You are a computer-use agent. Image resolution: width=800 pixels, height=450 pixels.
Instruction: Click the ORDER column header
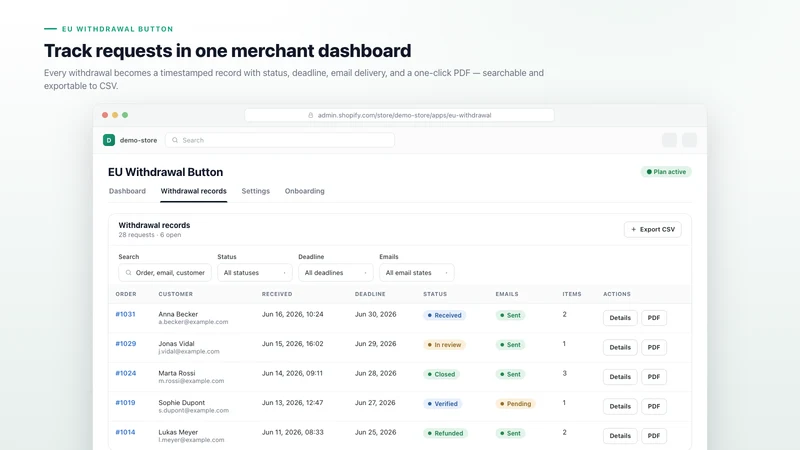pyautogui.click(x=126, y=294)
